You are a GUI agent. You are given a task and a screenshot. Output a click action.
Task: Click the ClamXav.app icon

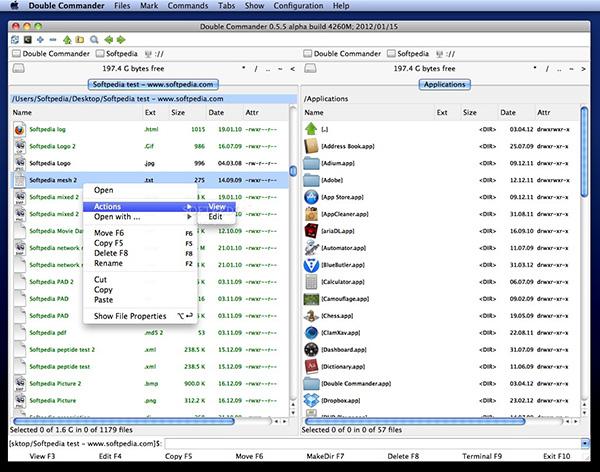point(311,333)
